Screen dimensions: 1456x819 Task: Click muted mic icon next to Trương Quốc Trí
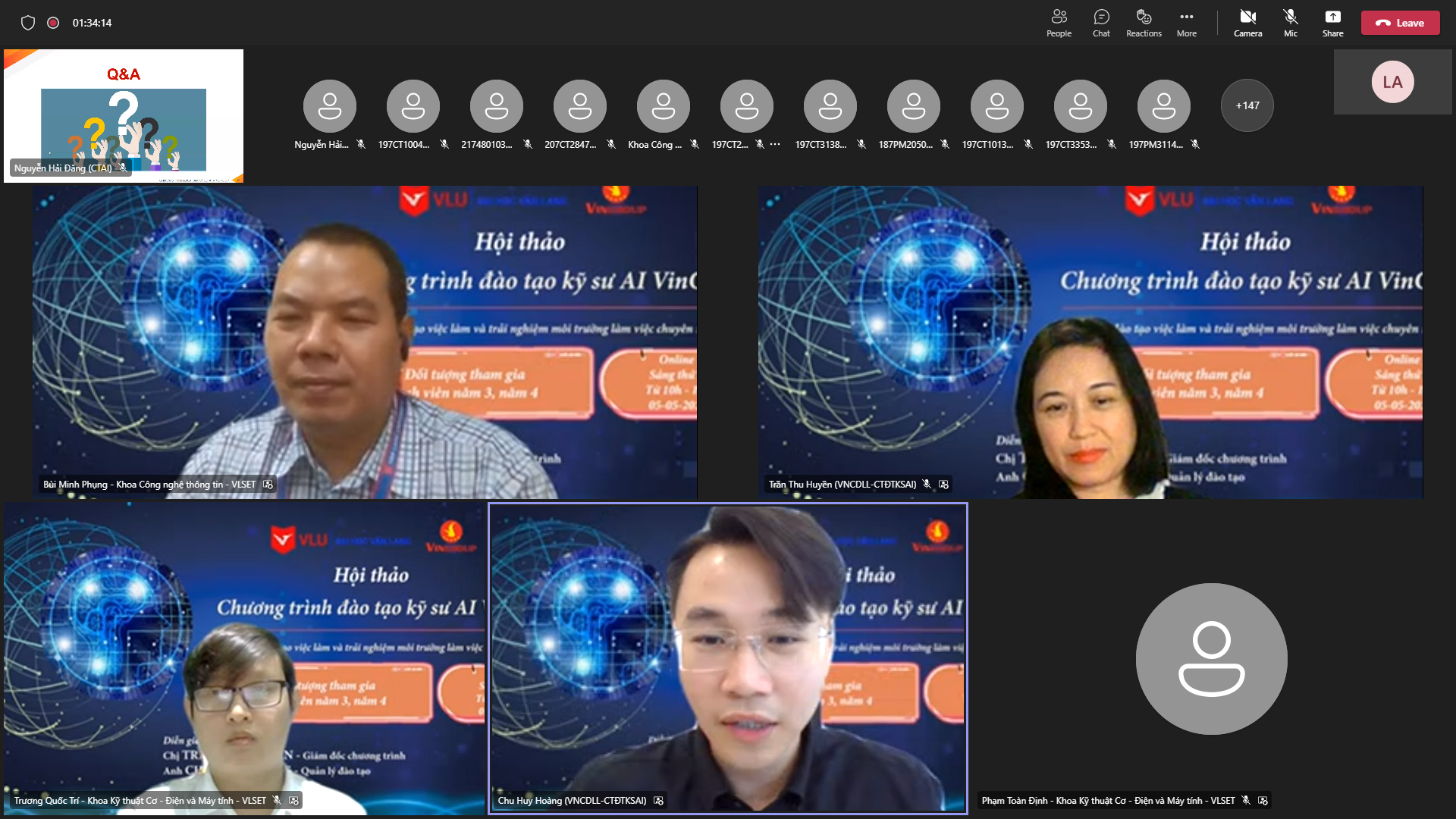[277, 801]
